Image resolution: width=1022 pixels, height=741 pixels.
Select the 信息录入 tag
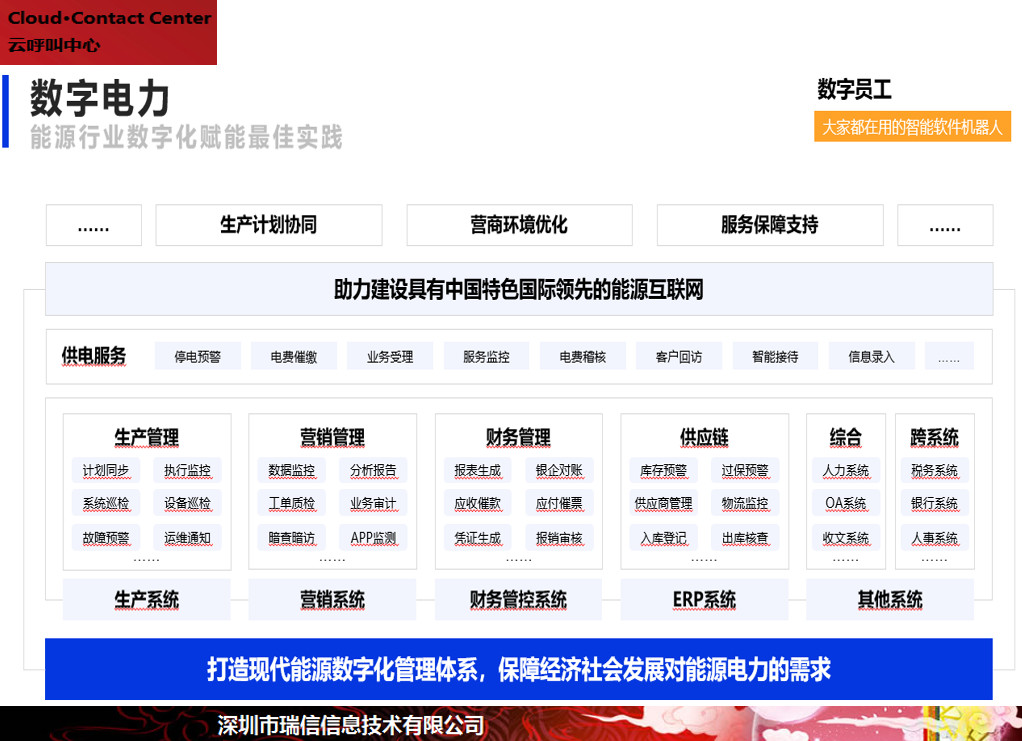871,356
